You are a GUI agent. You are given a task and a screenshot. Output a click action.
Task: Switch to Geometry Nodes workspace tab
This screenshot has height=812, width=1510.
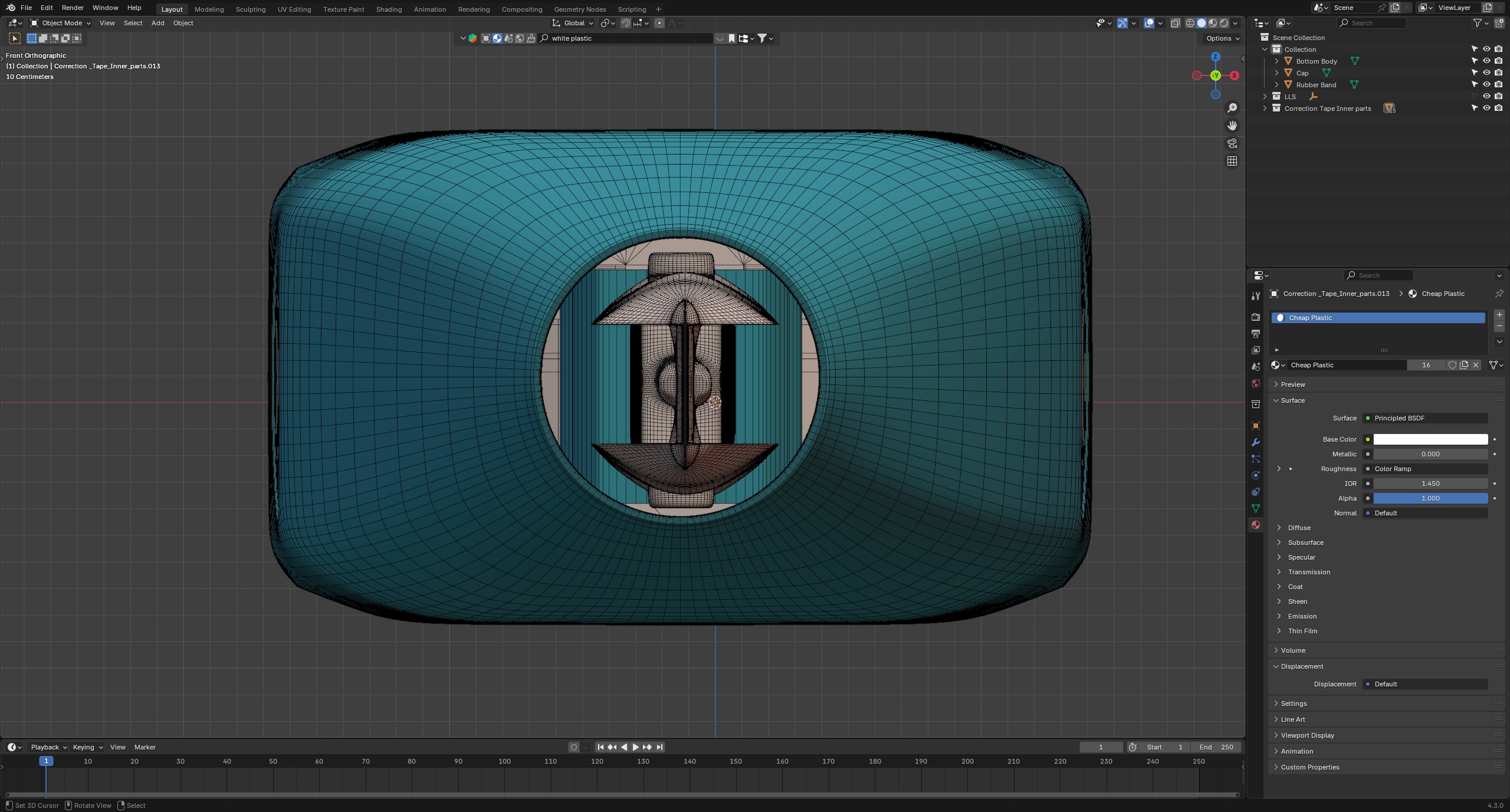click(580, 9)
